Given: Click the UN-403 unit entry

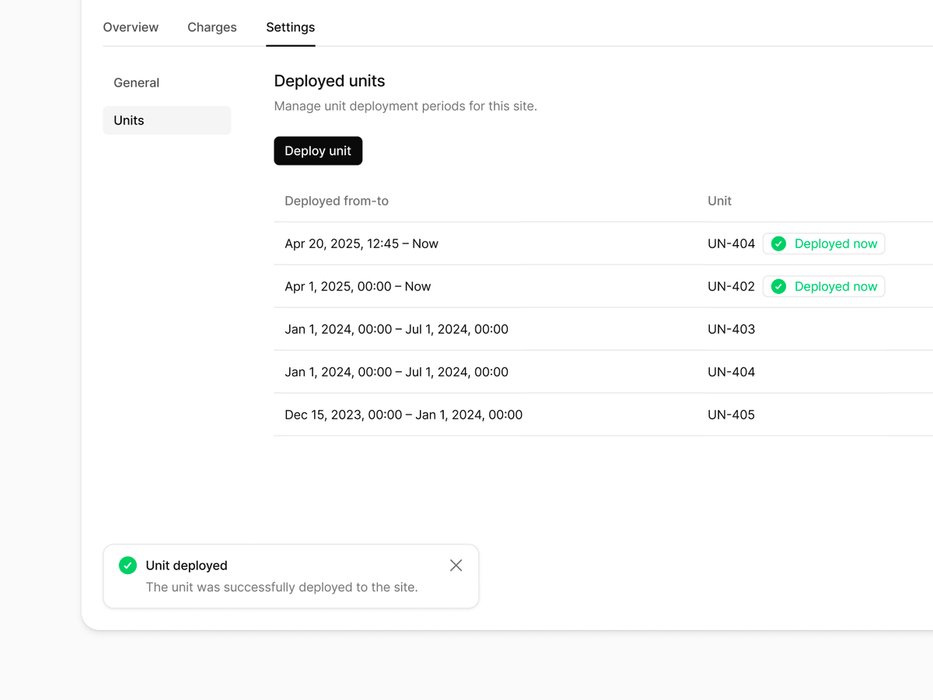Looking at the screenshot, I should point(731,329).
